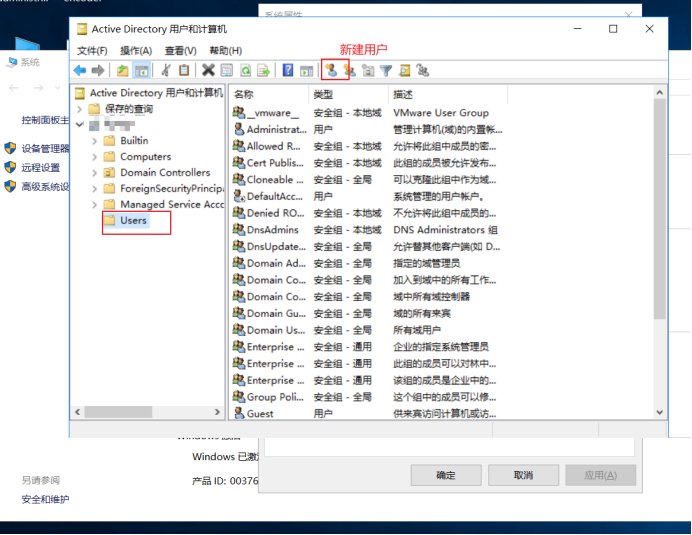Click the Export list toolbar icon
Viewport: 692px width, 535px height.
(263, 70)
